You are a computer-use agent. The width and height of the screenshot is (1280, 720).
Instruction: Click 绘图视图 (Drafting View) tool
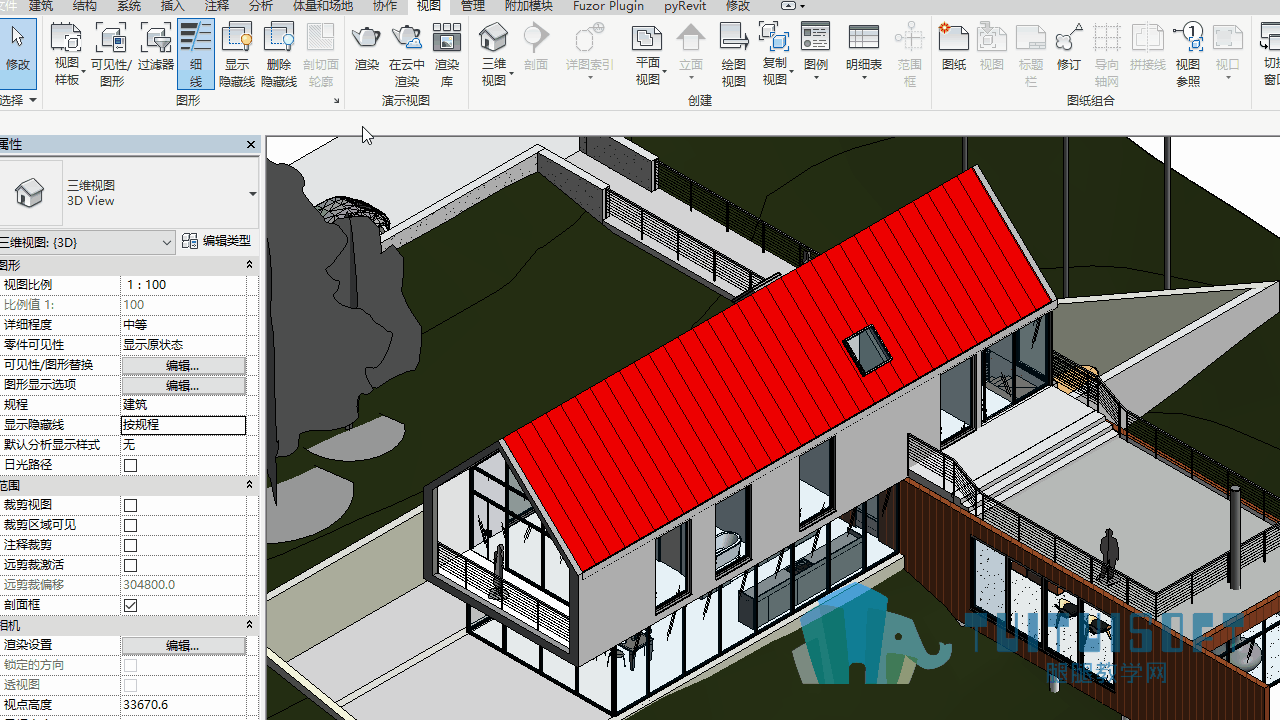[734, 55]
